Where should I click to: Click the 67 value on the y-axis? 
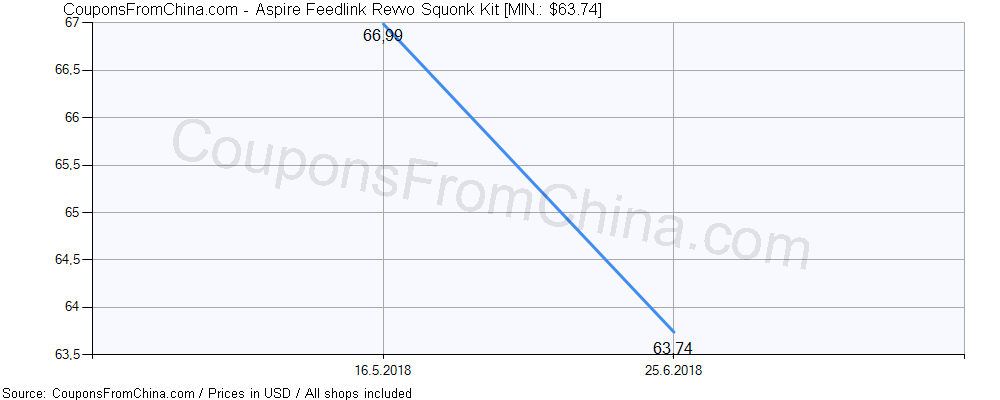coord(73,23)
